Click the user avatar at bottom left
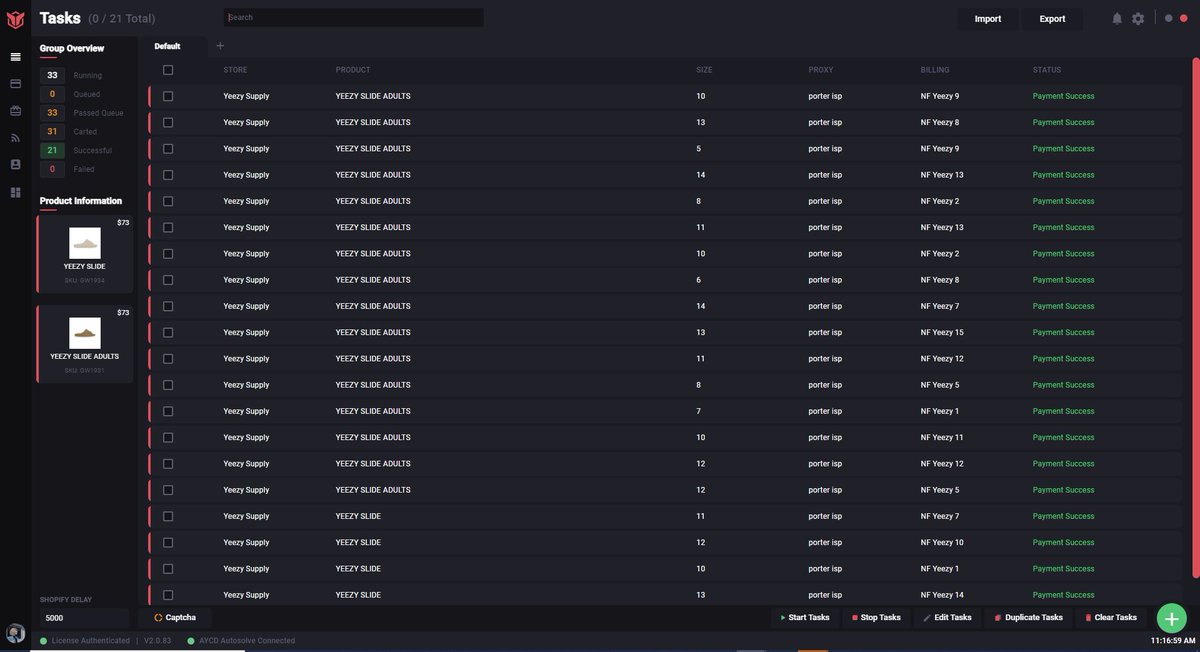The height and width of the screenshot is (652, 1200). click(x=15, y=633)
